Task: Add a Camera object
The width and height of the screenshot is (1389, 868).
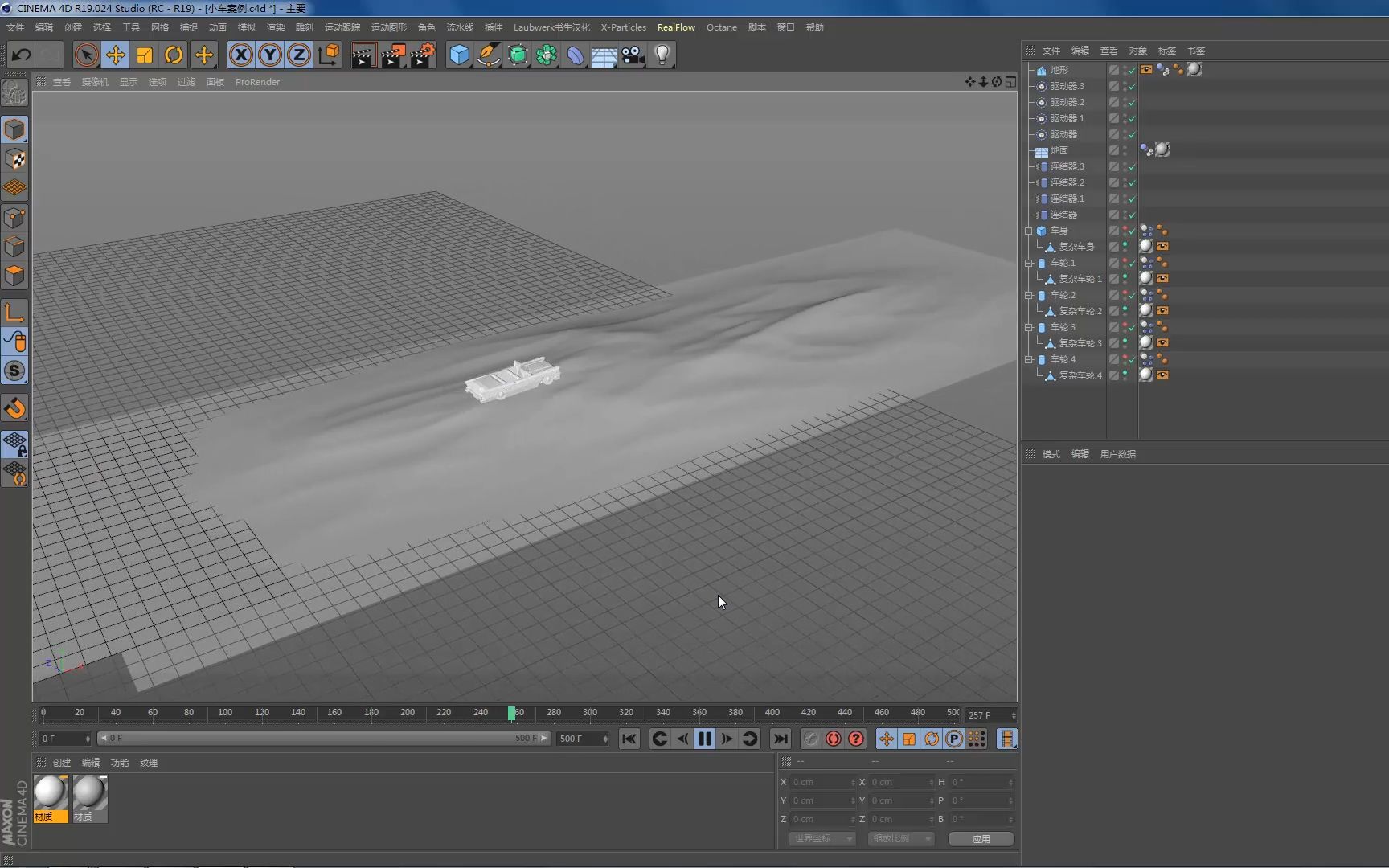Action: tap(633, 55)
